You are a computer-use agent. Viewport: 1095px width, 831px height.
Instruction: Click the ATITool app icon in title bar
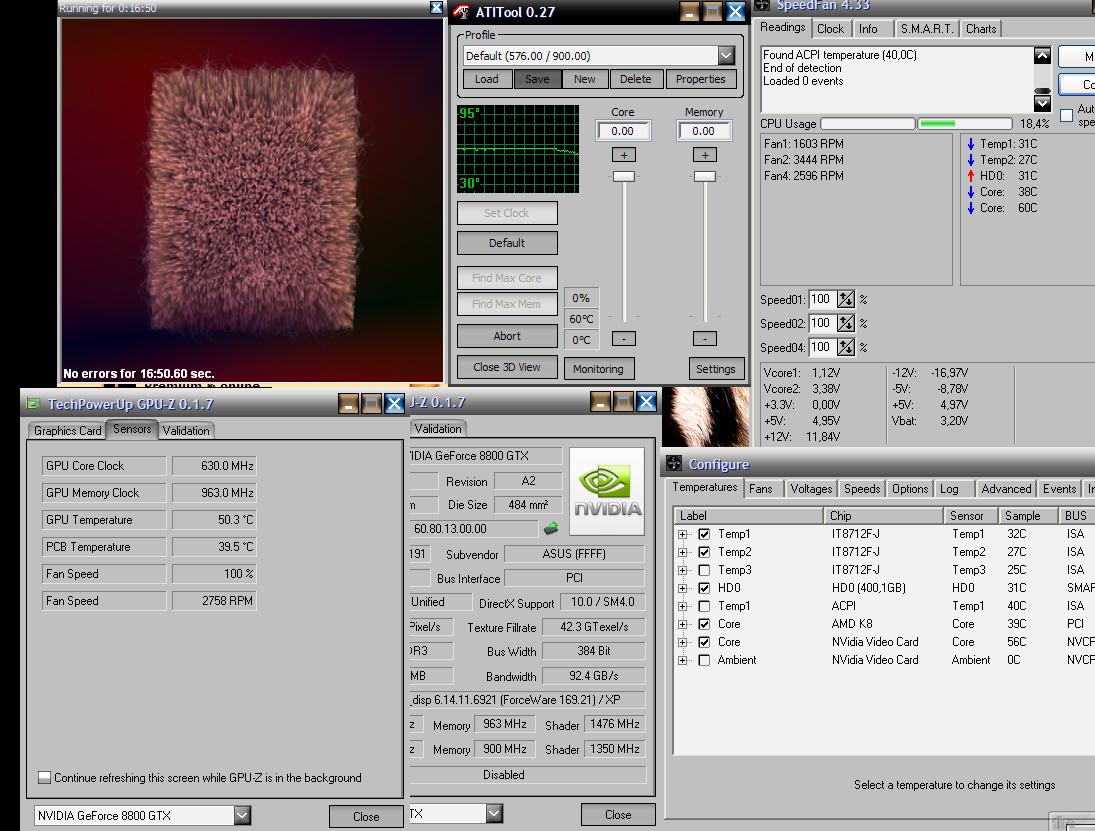point(461,12)
